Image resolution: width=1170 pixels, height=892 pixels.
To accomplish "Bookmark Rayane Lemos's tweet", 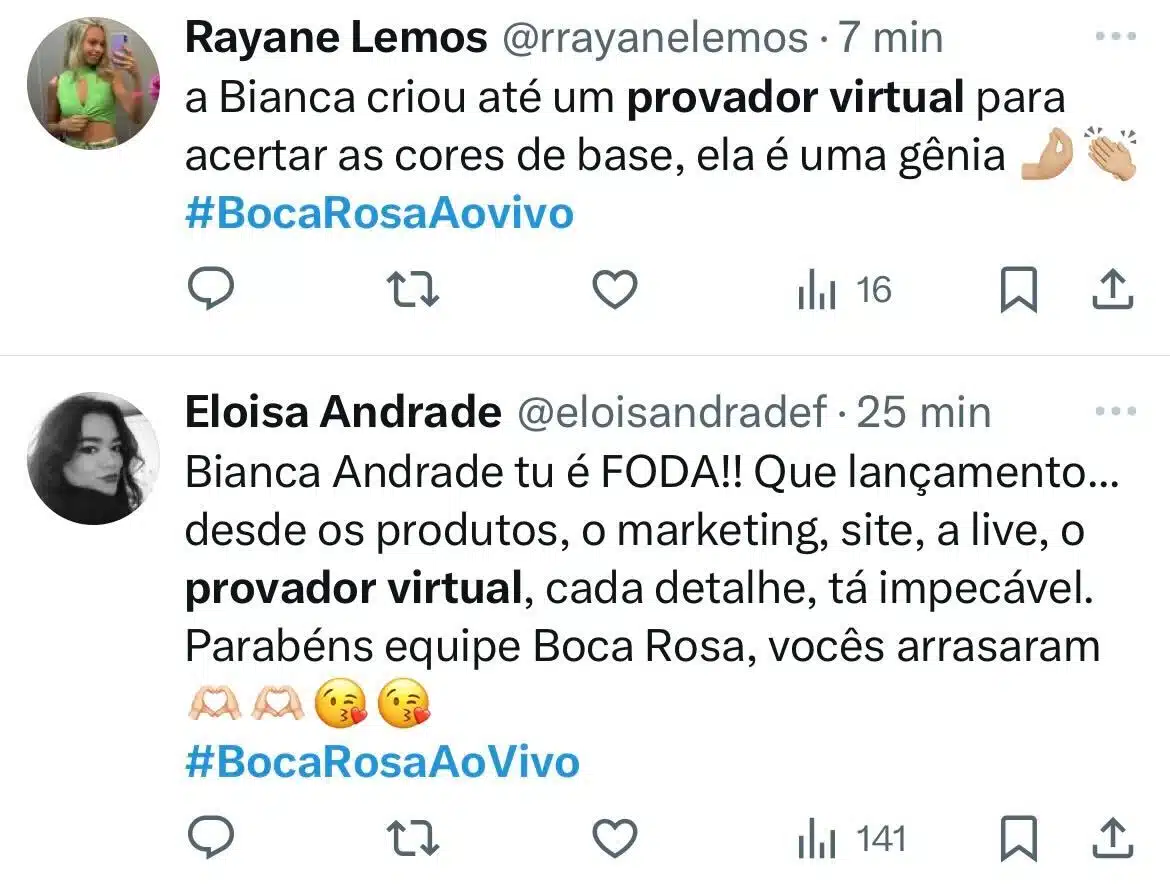I will pos(1019,289).
